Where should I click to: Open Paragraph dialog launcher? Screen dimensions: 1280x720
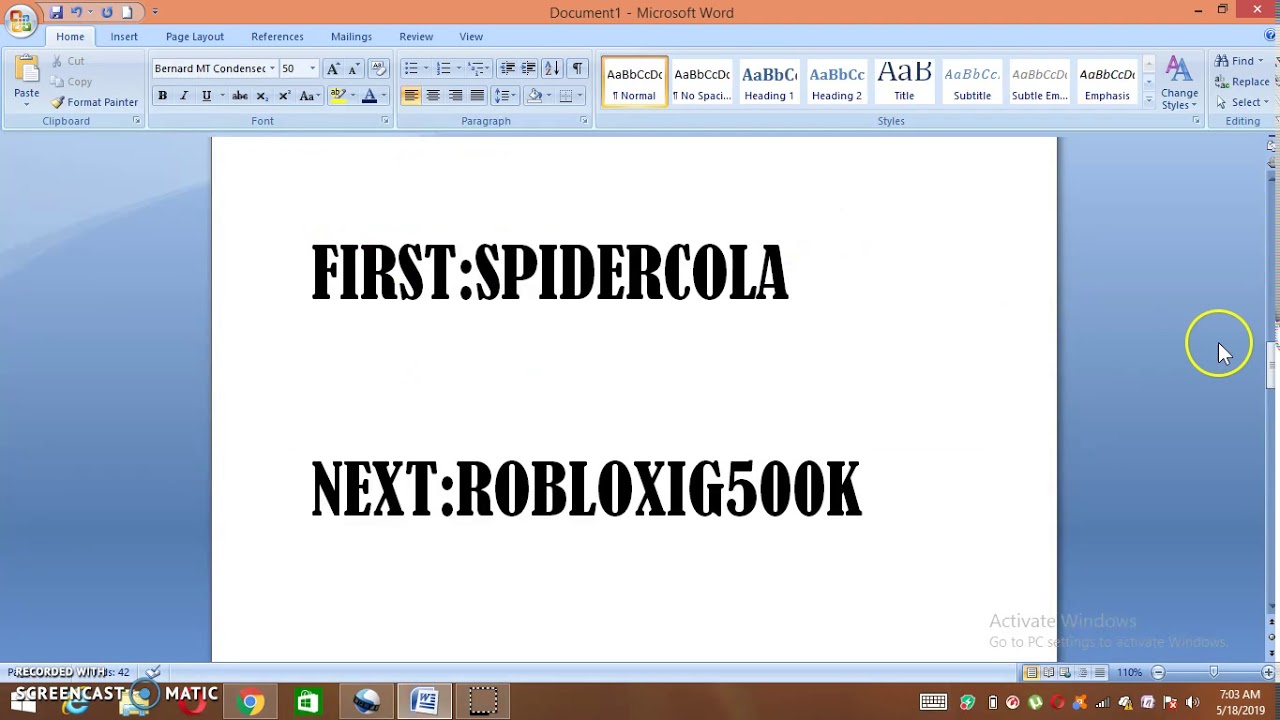point(584,121)
